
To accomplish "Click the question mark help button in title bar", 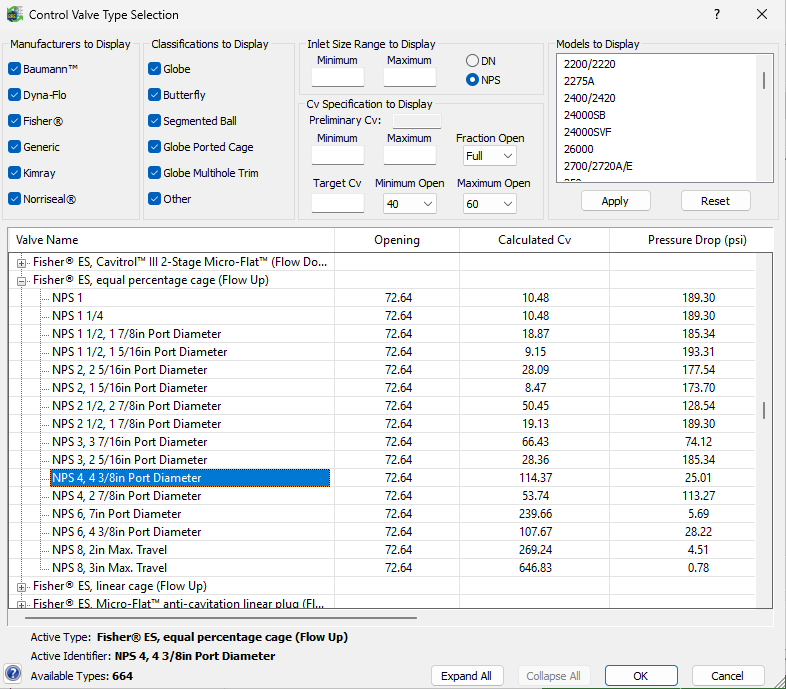I will [x=717, y=14].
